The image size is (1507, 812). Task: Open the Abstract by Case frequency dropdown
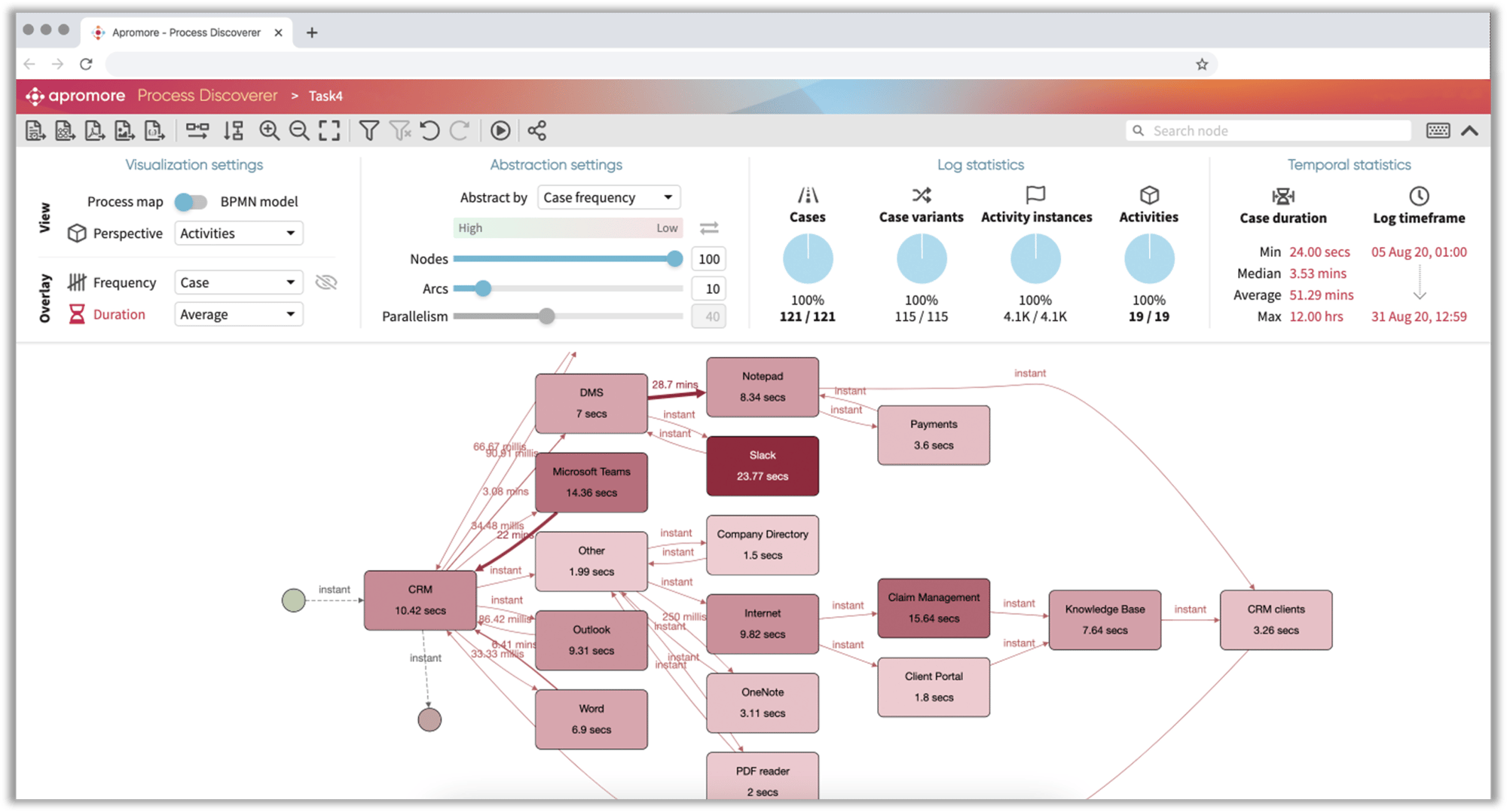click(x=609, y=197)
